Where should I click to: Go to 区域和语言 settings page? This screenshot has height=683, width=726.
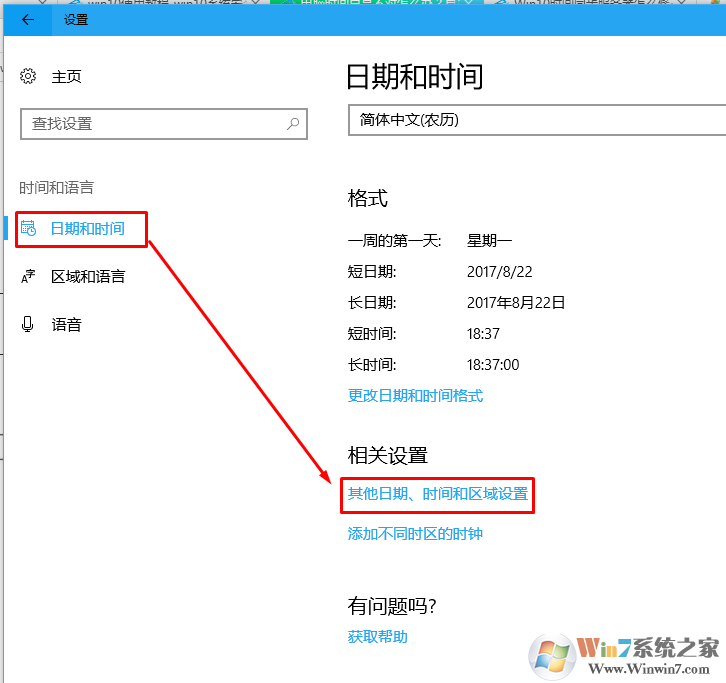(88, 277)
